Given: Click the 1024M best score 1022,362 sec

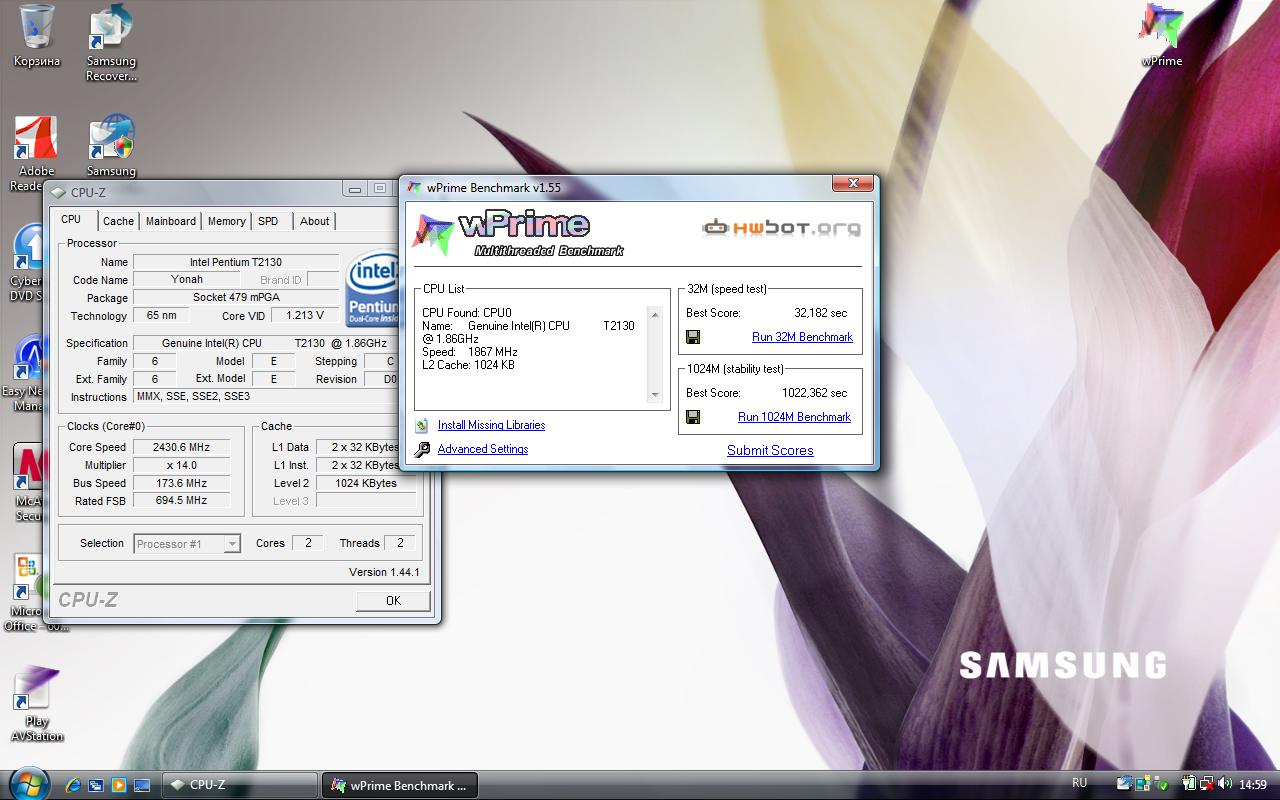Looking at the screenshot, I should point(814,393).
